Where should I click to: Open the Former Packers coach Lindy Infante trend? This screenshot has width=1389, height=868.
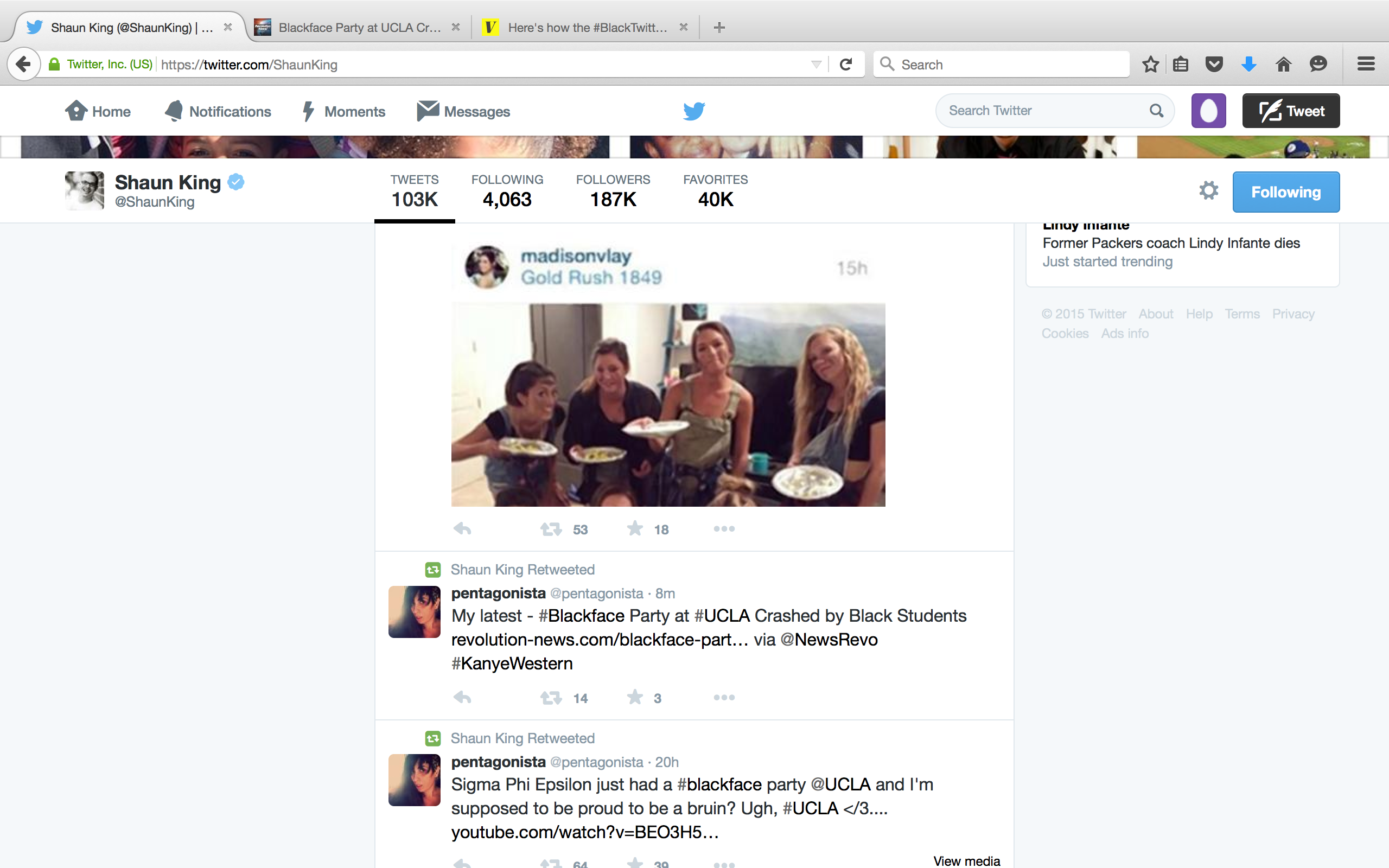1171,243
